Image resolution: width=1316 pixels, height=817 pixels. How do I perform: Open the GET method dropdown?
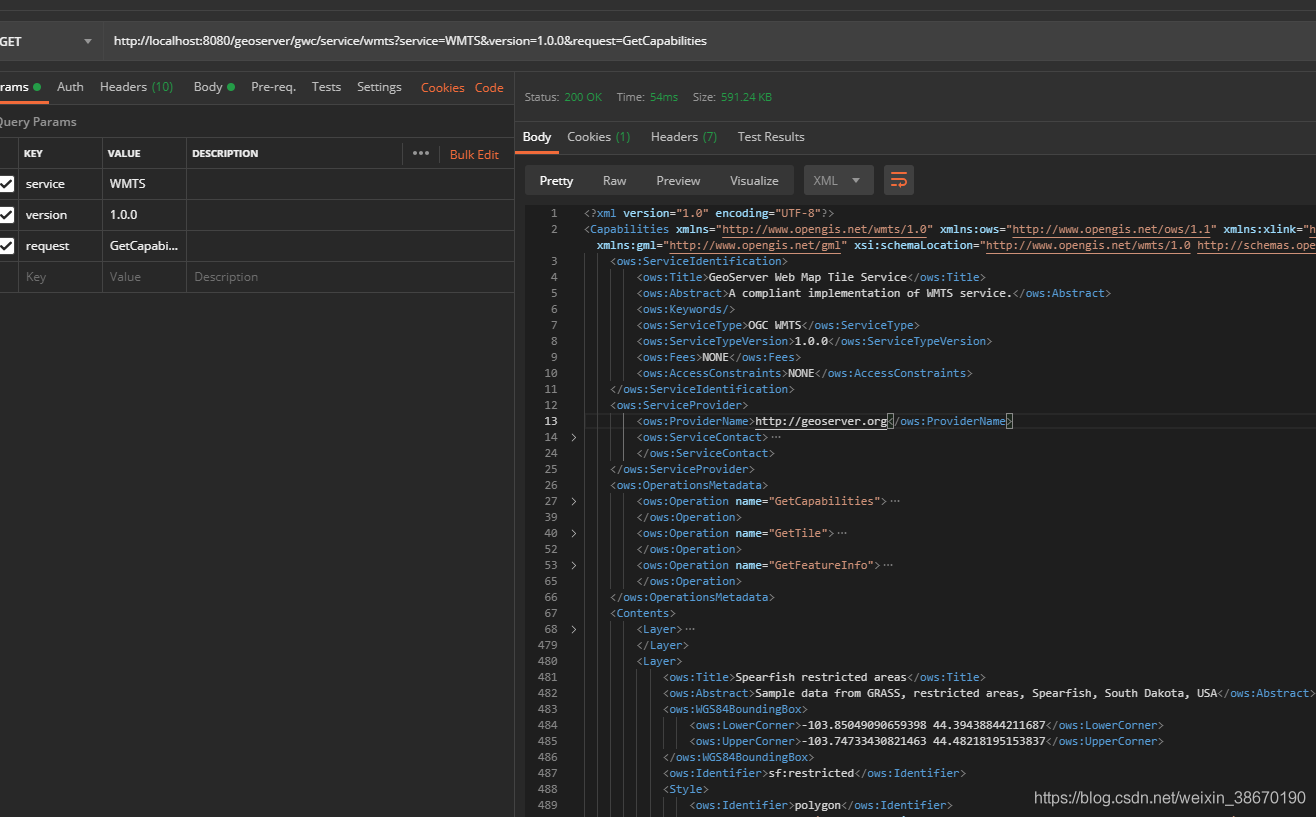click(48, 41)
